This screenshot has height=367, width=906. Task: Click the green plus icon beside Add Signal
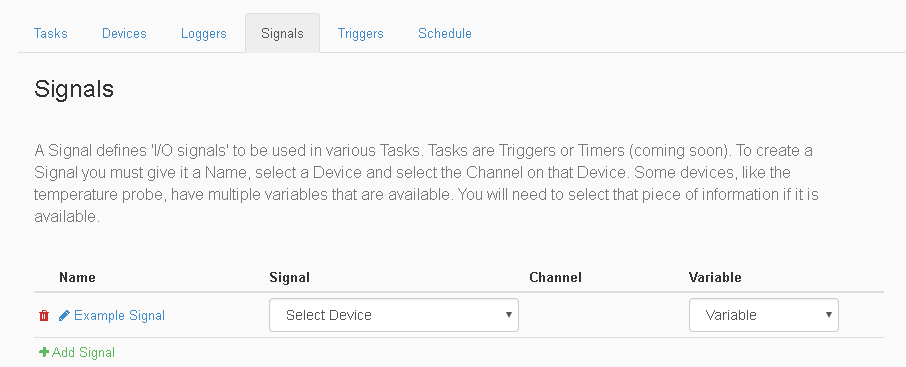pos(44,352)
